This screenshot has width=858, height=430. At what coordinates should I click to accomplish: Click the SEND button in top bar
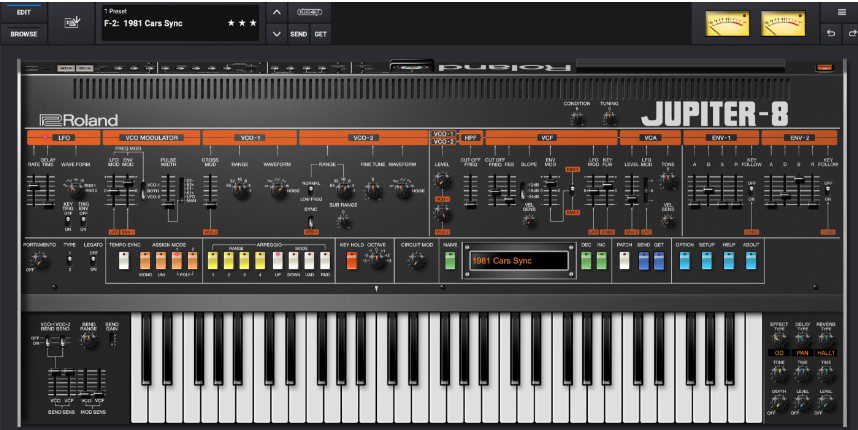298,34
